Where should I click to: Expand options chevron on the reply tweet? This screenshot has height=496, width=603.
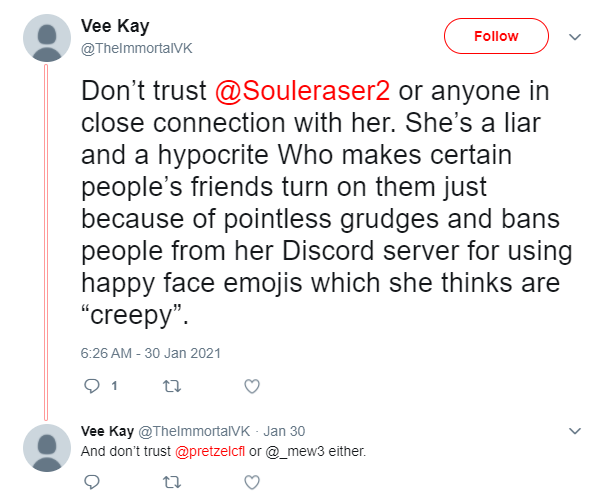575,431
